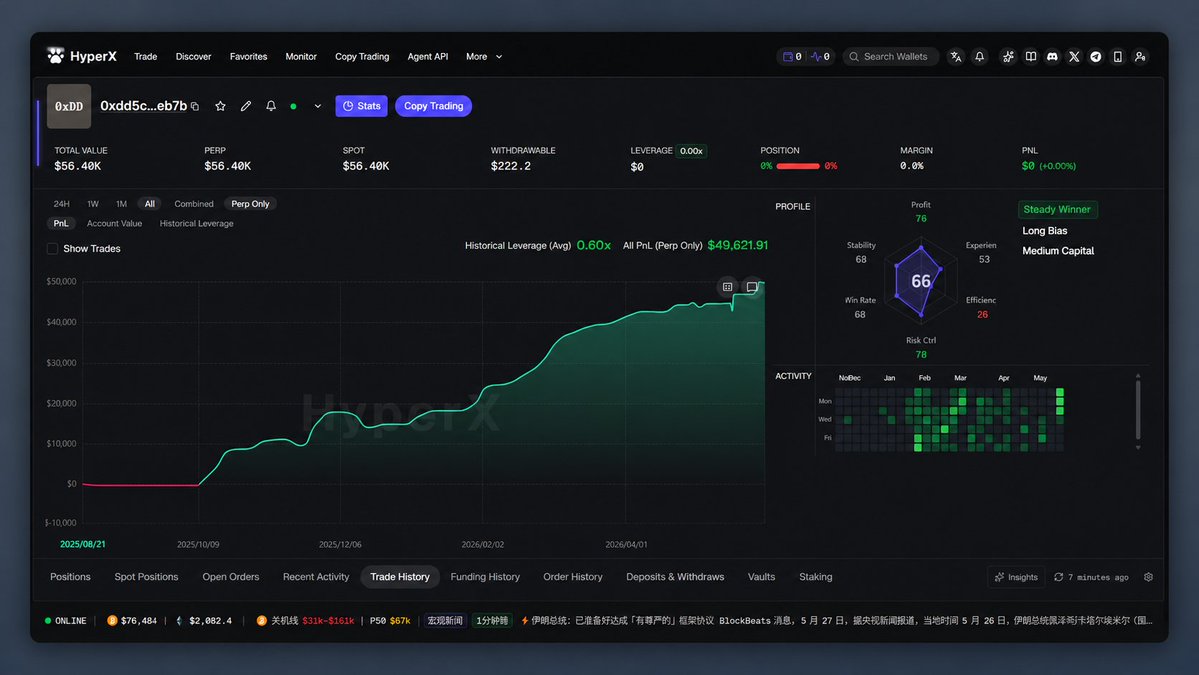Click the wallet counter icon

(792, 57)
